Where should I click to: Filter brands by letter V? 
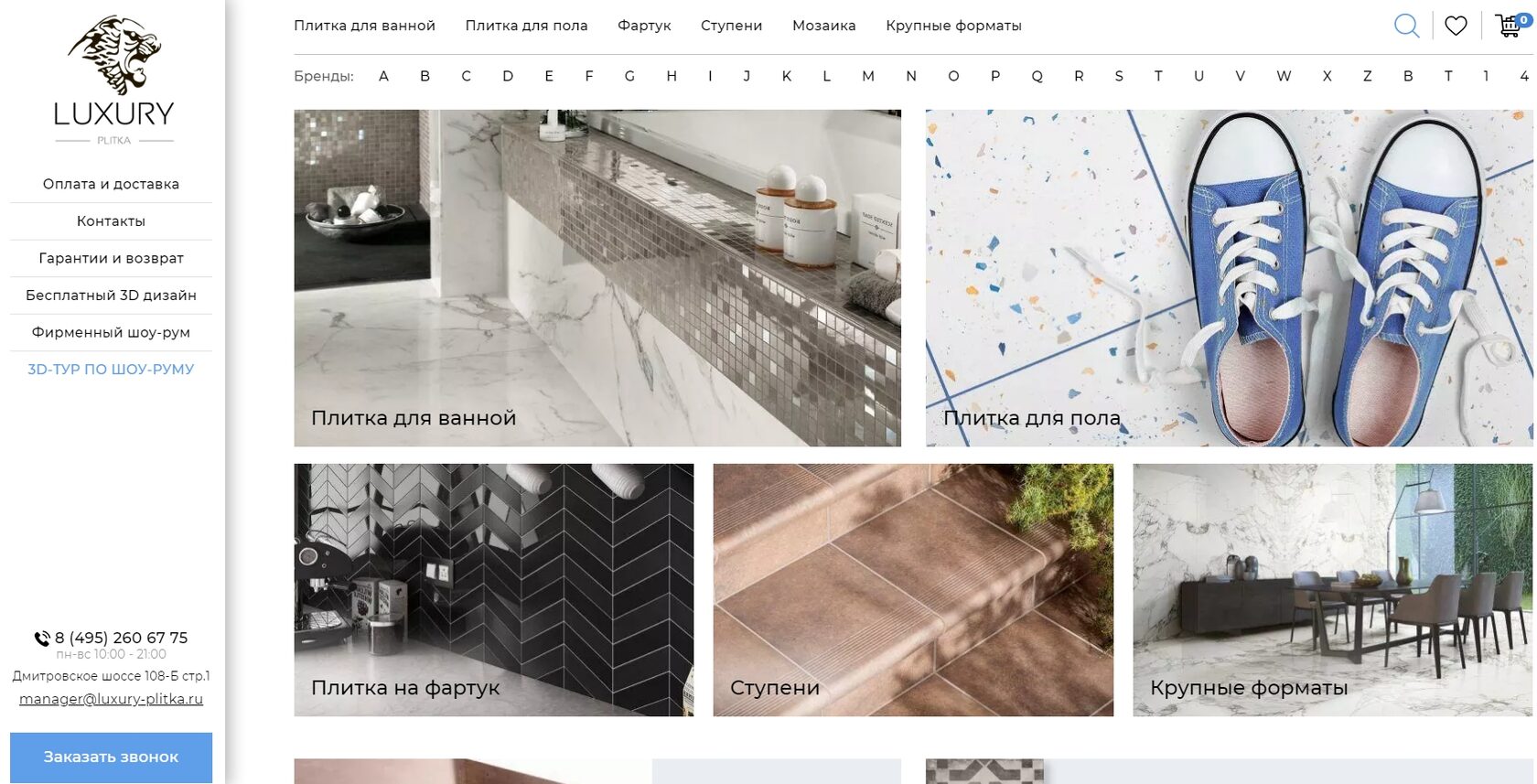coord(1240,76)
